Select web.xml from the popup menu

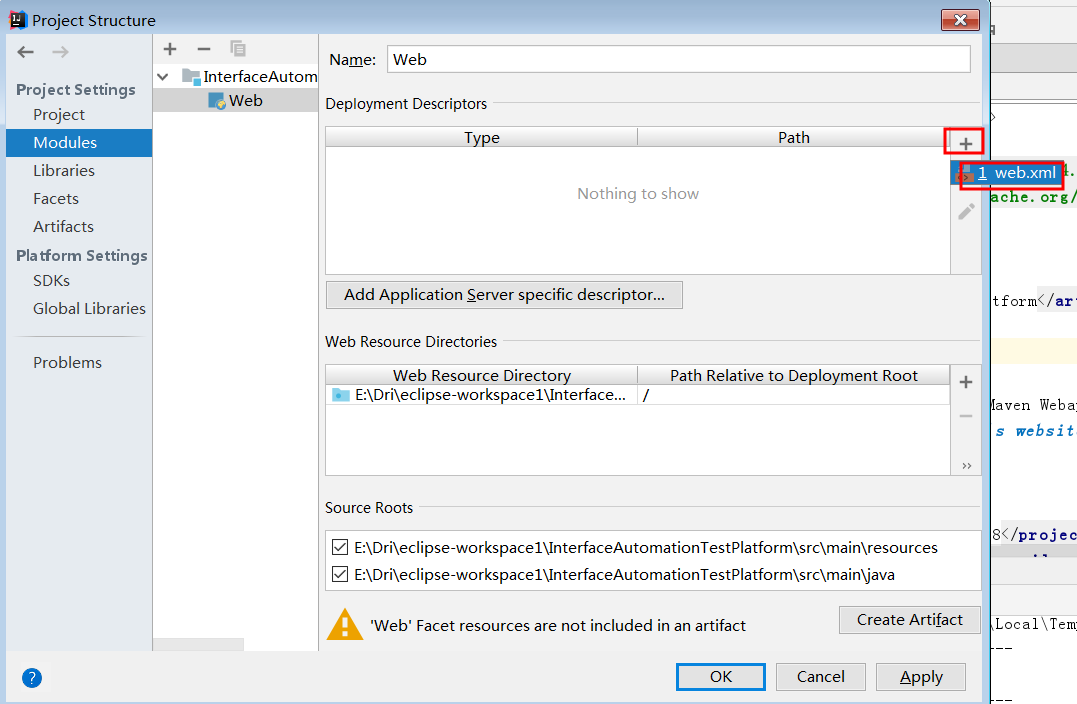tap(1007, 173)
